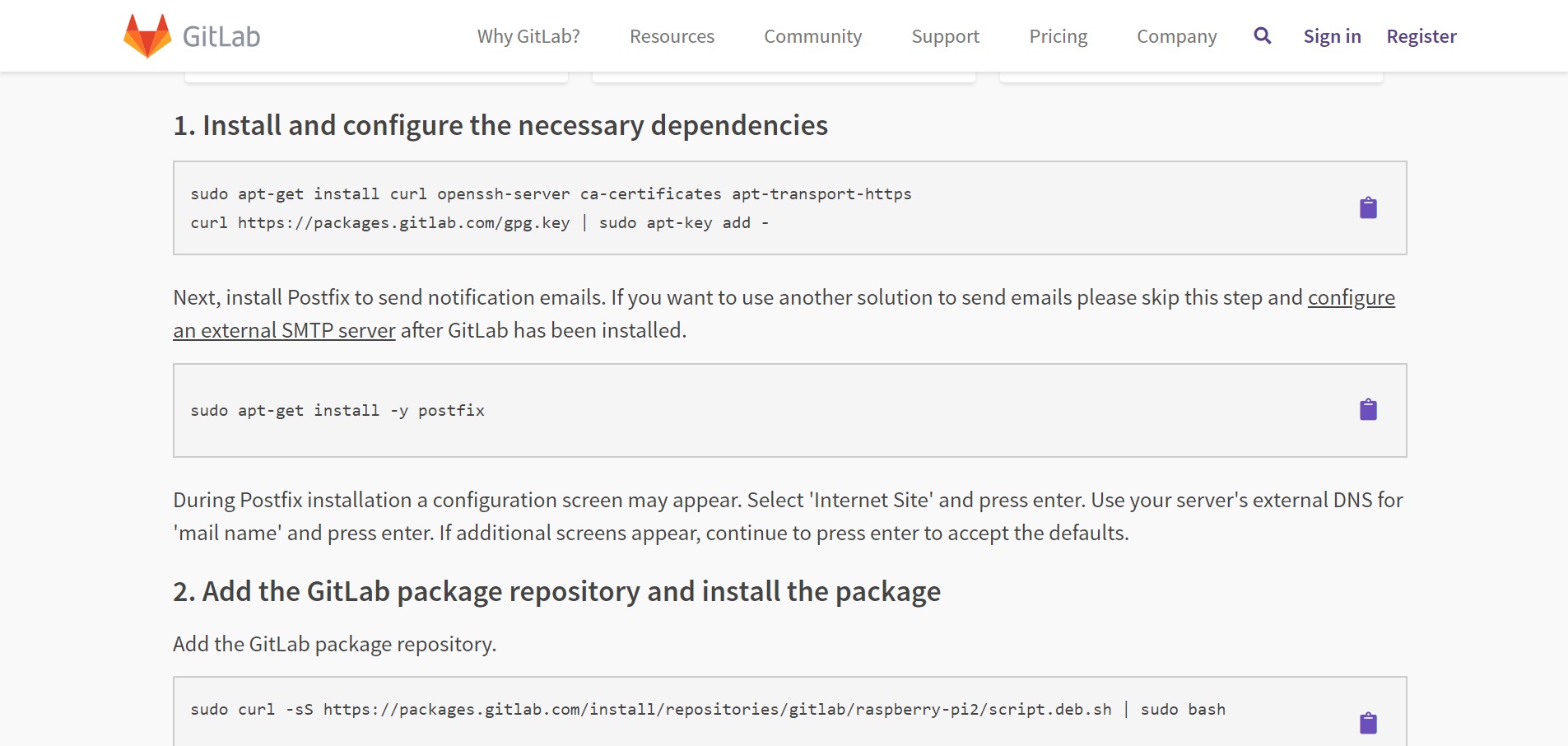Open the Community menu

[812, 36]
